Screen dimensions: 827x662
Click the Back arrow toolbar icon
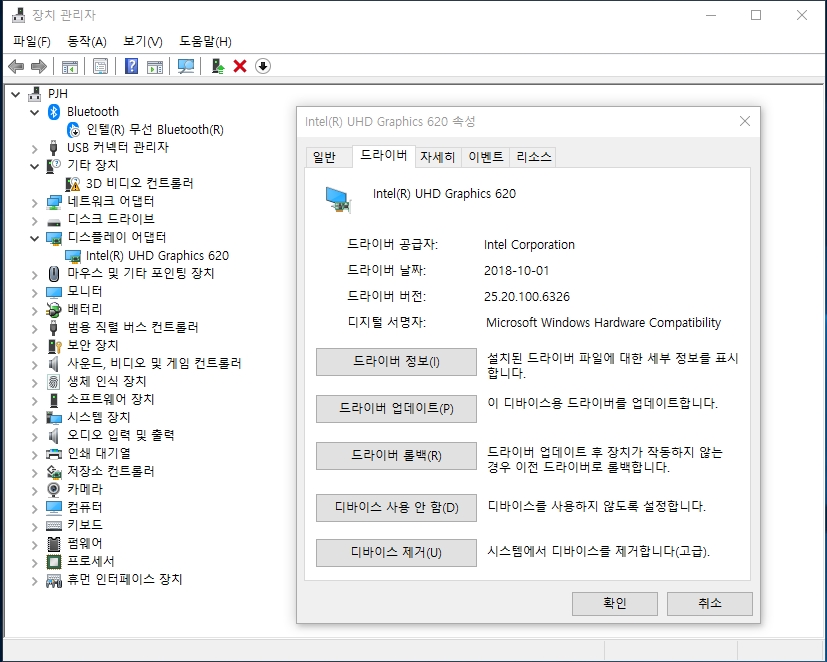[16, 66]
